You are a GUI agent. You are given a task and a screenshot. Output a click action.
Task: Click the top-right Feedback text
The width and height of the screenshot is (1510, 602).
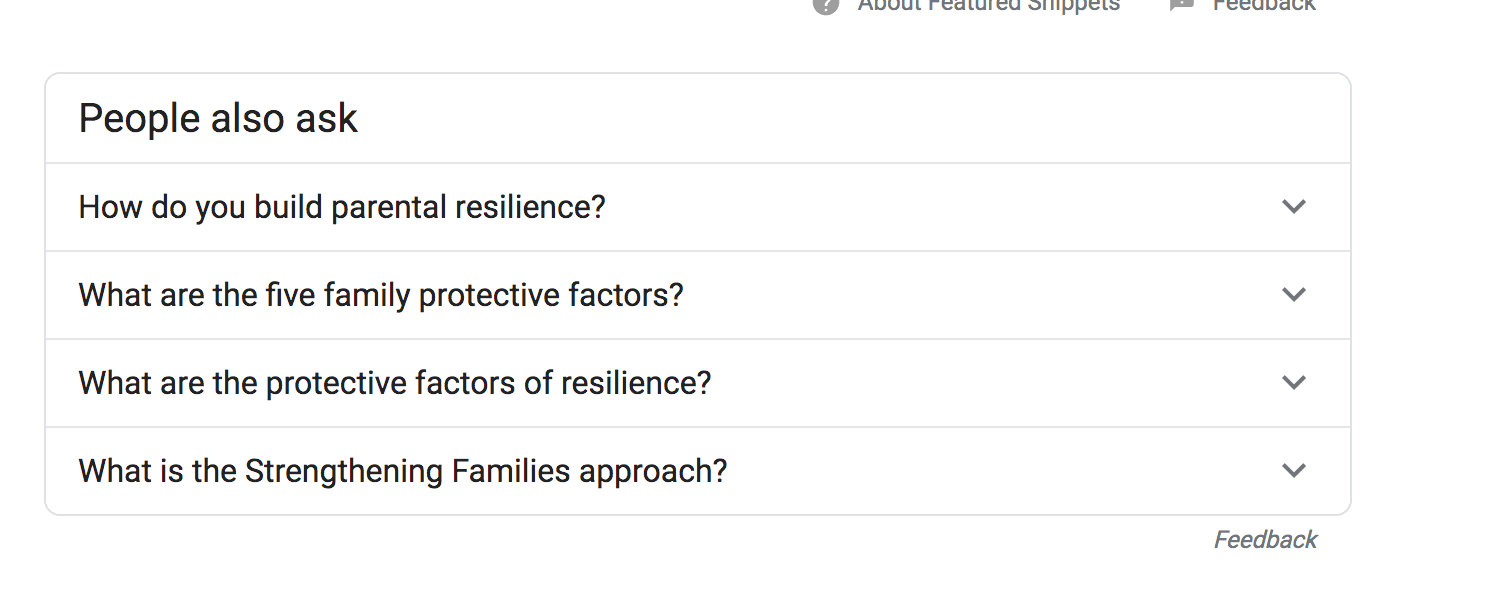tap(1264, 6)
